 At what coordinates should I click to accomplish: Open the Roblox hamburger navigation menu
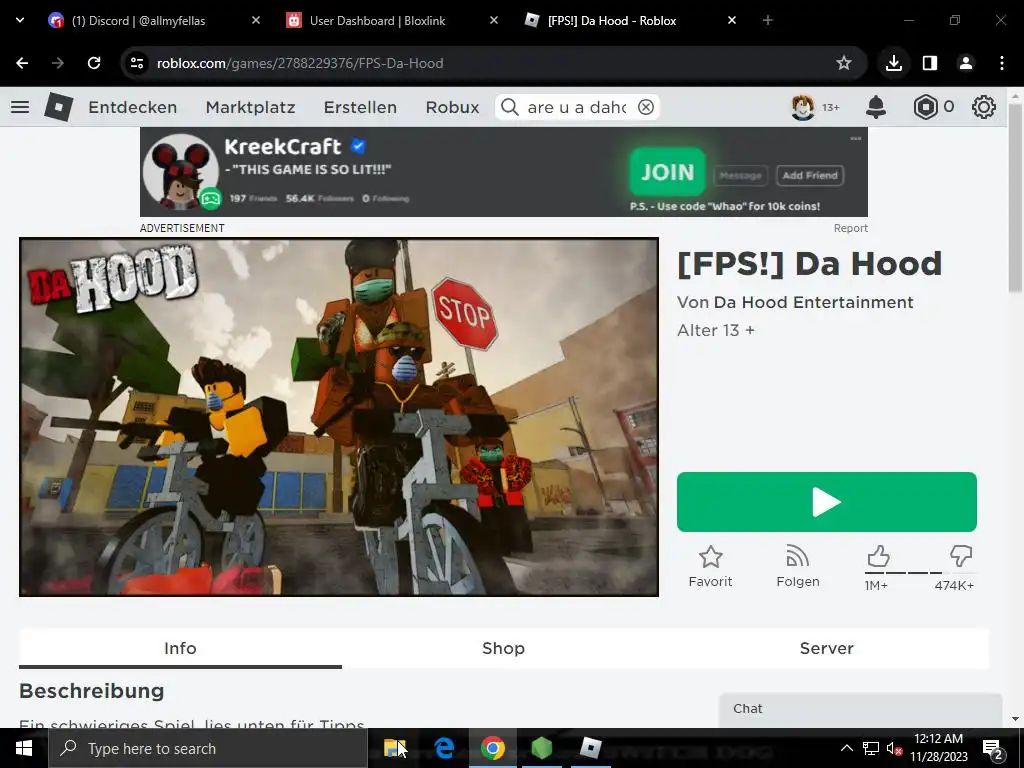[20, 106]
